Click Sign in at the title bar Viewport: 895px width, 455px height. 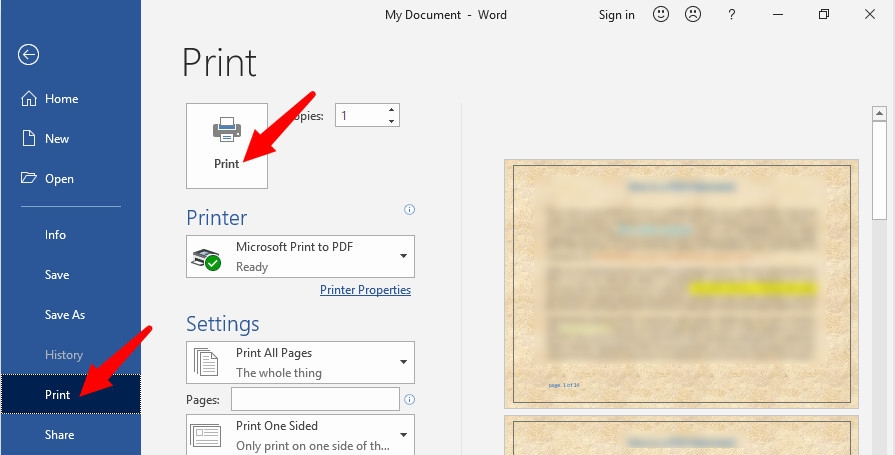click(x=616, y=15)
